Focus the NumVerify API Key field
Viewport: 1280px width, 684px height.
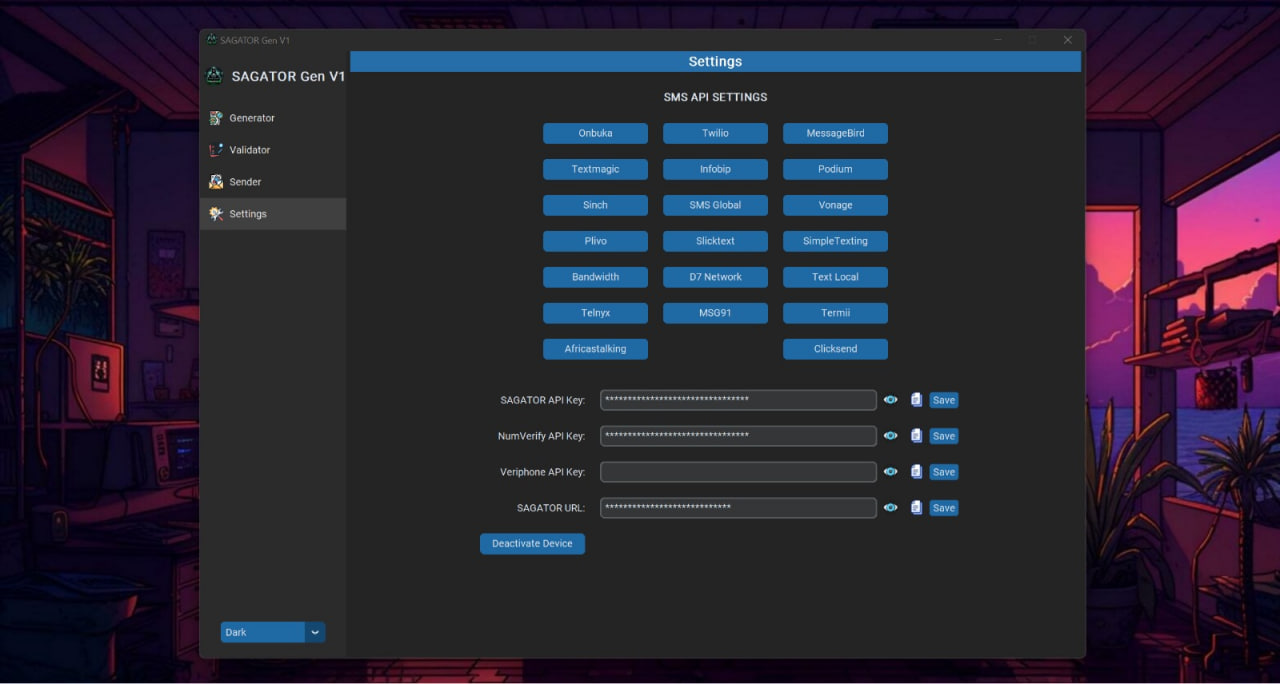[x=738, y=436]
